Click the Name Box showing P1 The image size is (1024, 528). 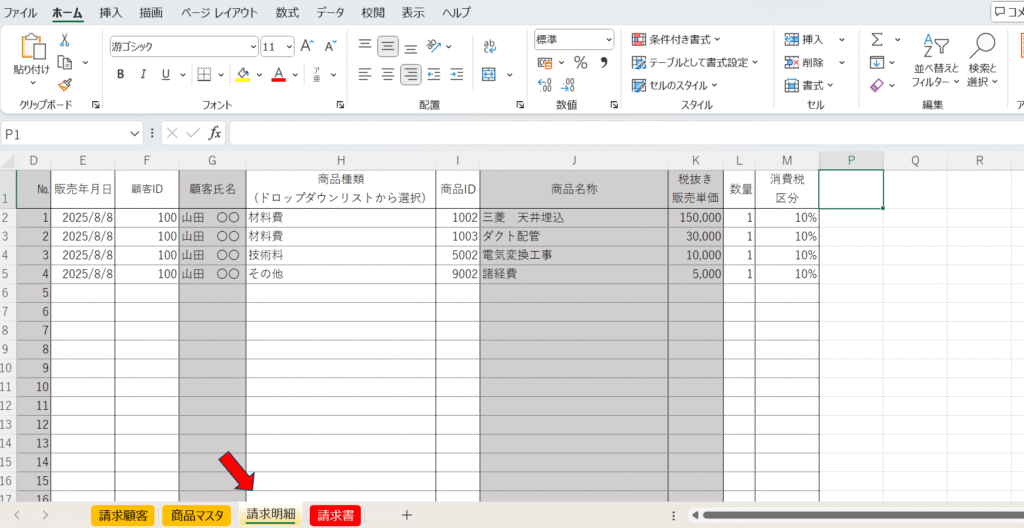70,133
